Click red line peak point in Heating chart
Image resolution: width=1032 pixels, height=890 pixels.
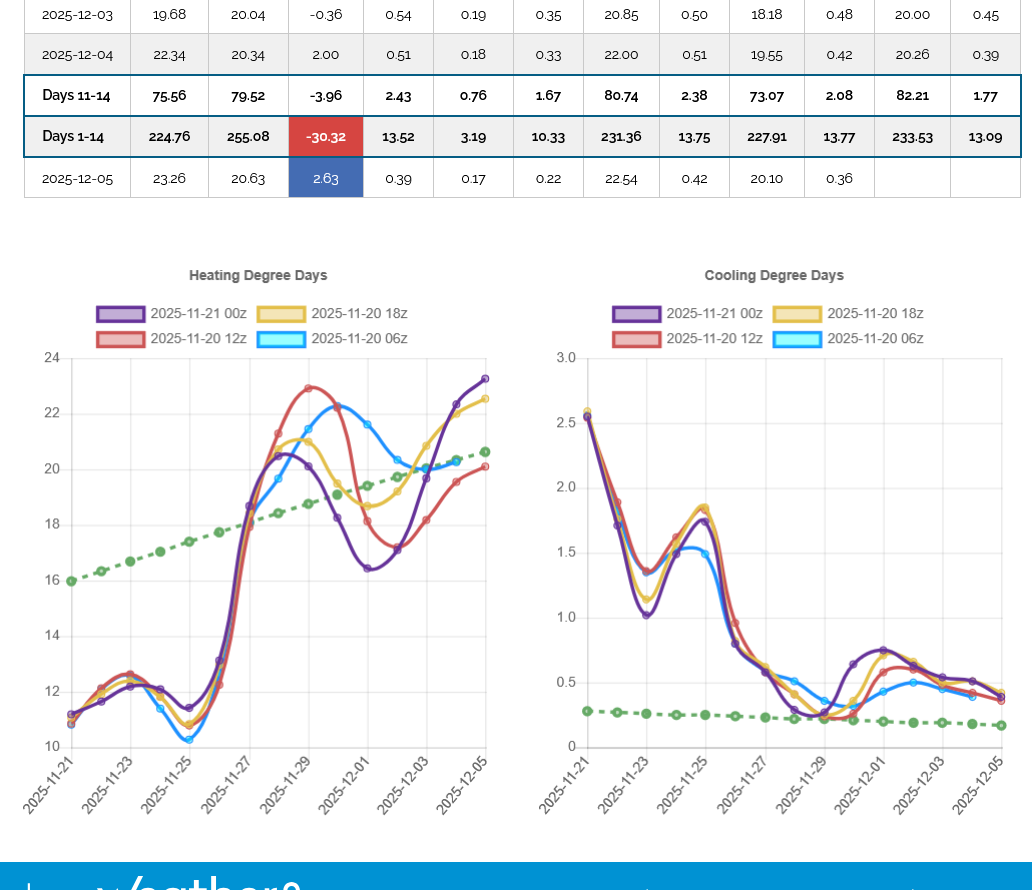click(x=308, y=388)
